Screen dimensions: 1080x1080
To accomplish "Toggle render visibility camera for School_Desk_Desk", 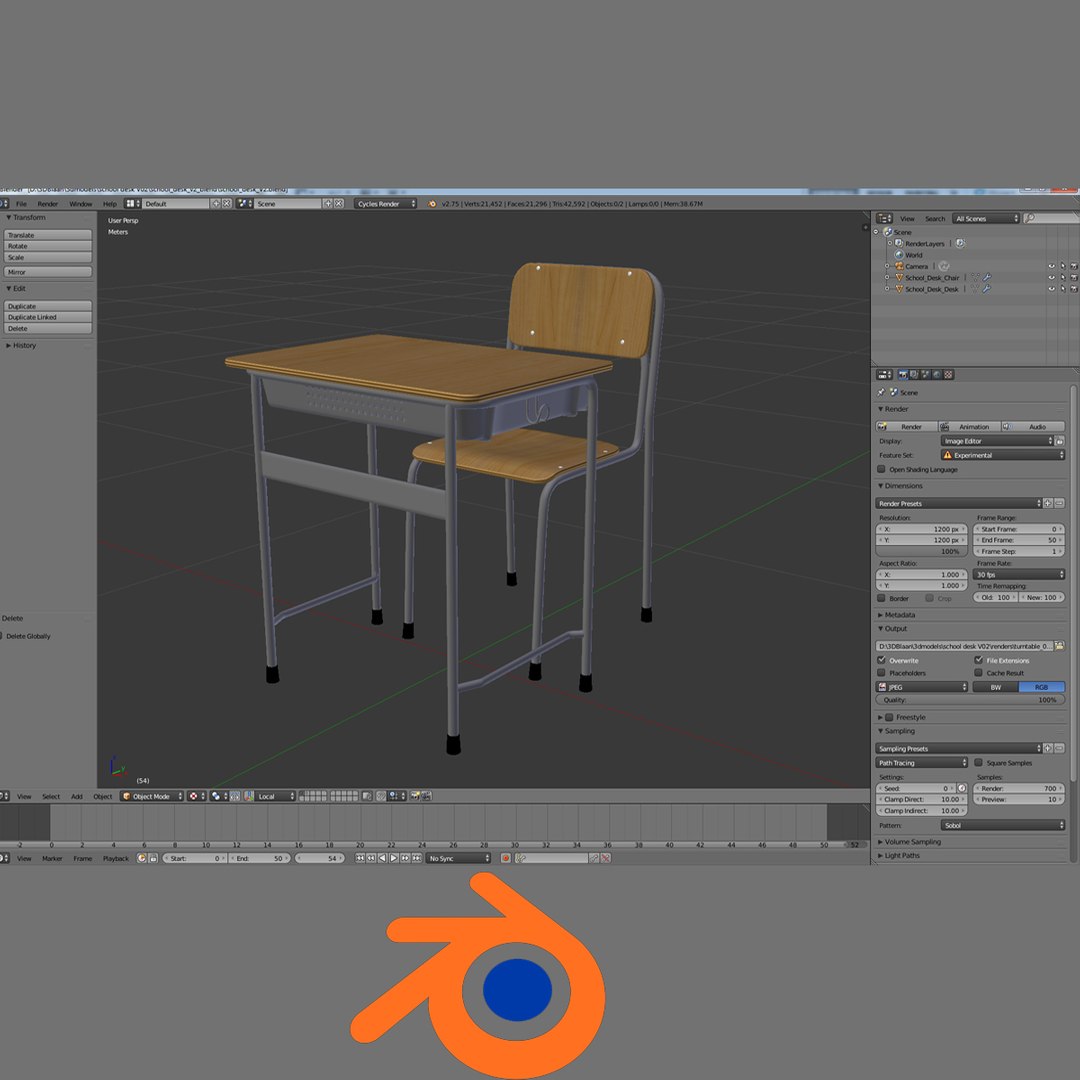I will [x=1074, y=289].
